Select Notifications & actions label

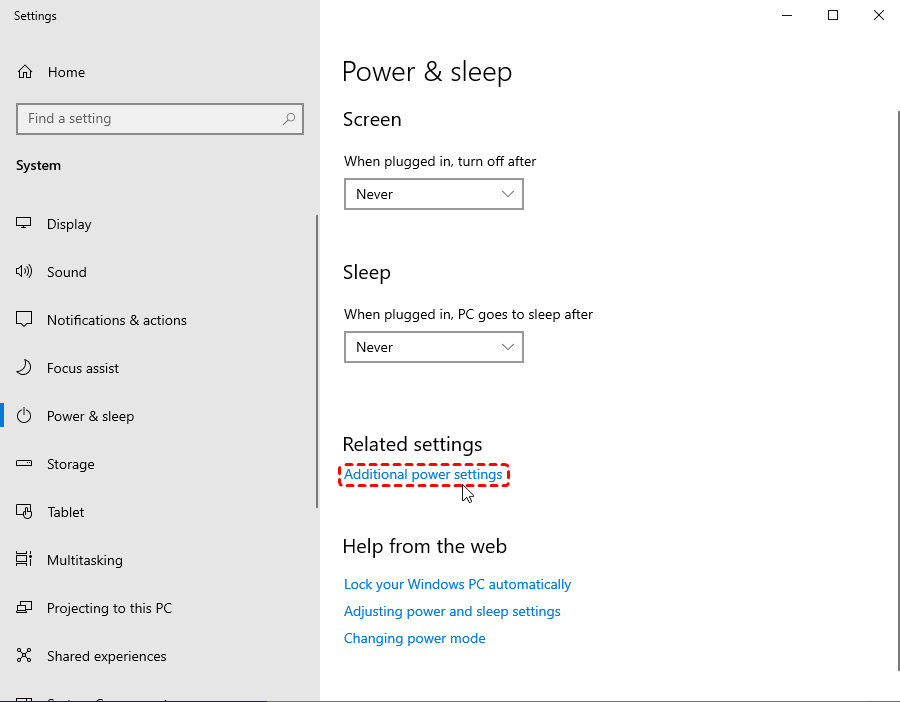pos(117,320)
